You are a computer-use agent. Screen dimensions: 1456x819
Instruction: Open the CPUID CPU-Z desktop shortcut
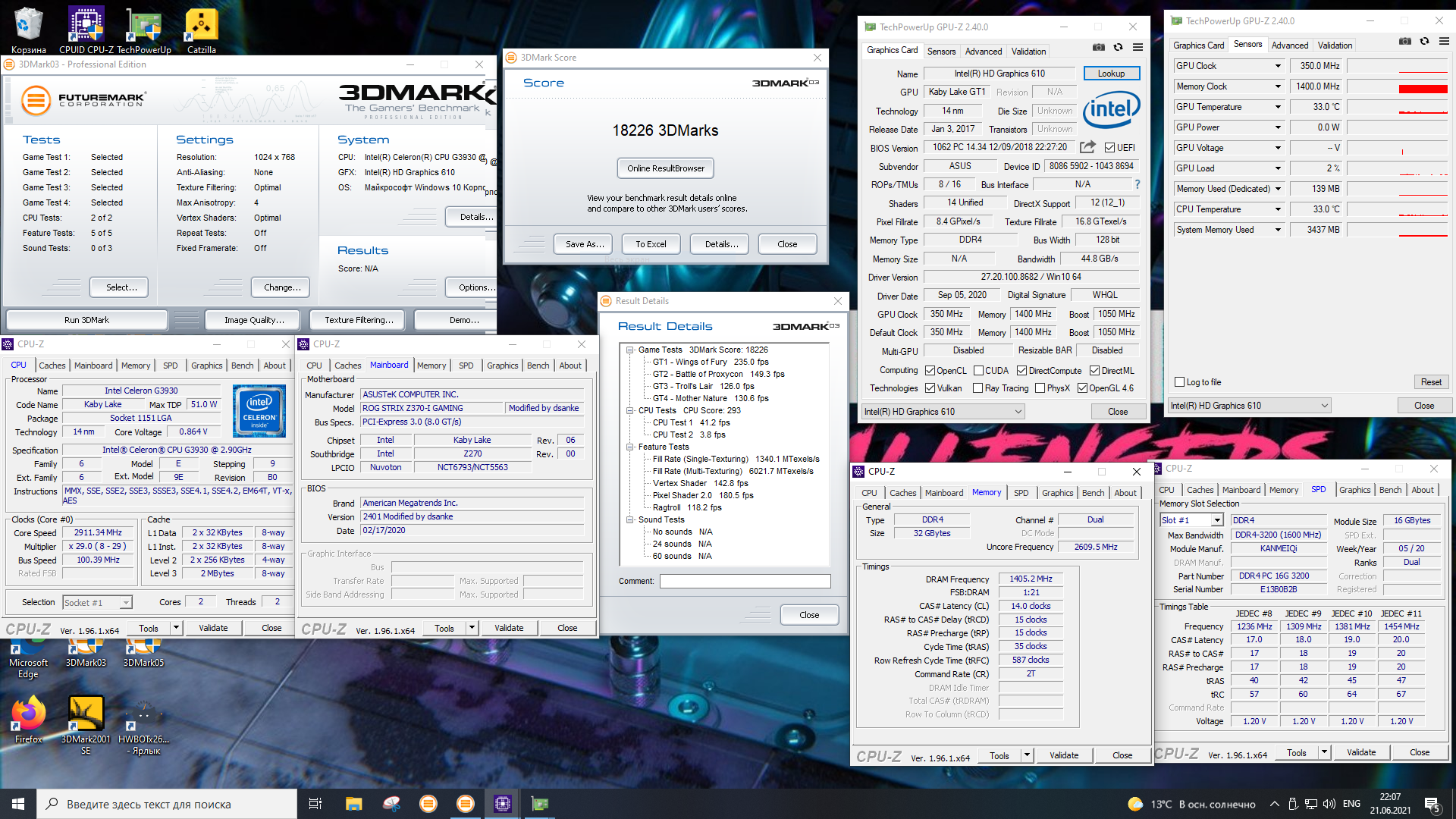coord(86,30)
